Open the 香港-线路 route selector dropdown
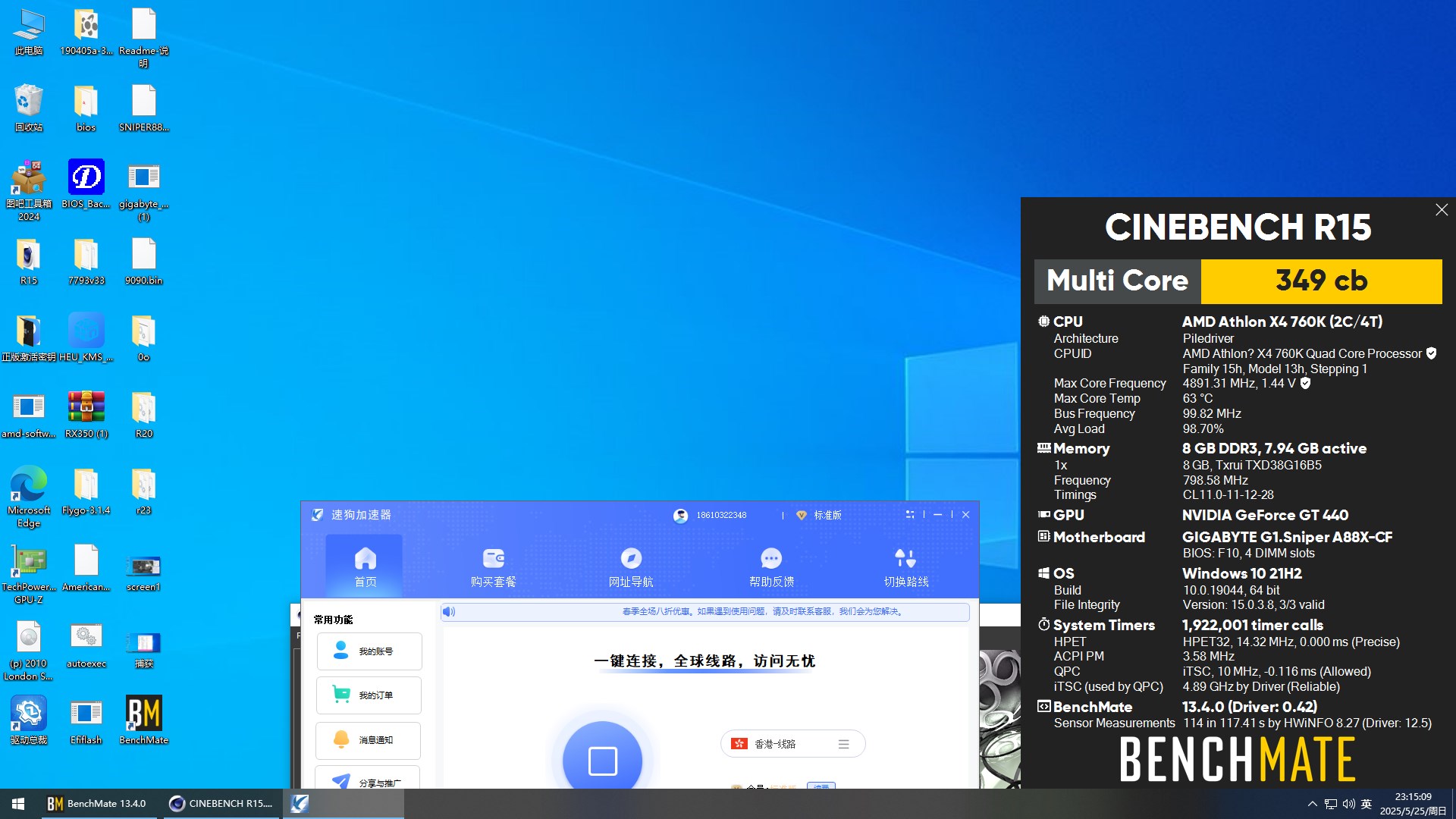 click(792, 744)
